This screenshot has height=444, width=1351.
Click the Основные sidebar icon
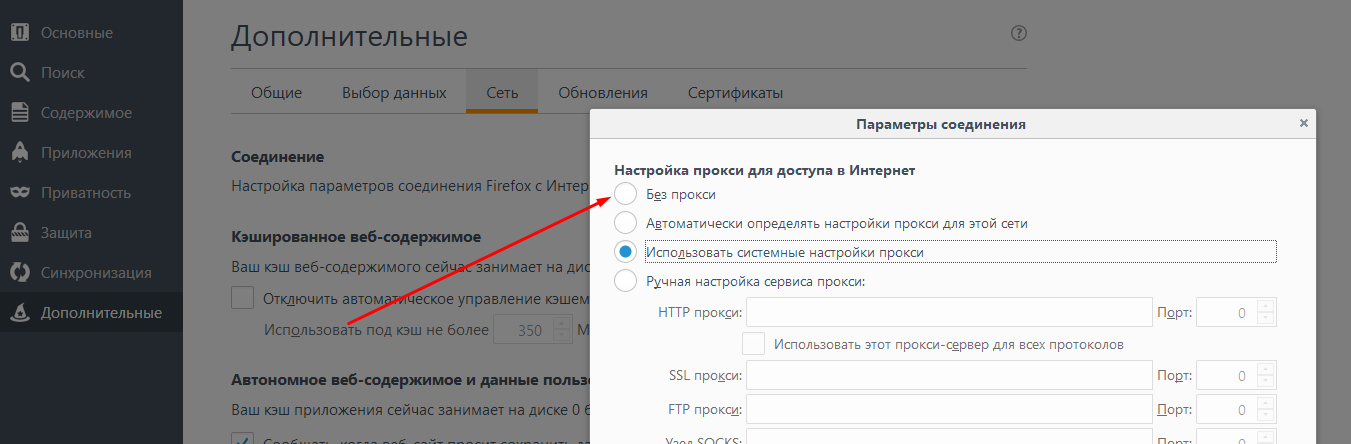click(19, 33)
